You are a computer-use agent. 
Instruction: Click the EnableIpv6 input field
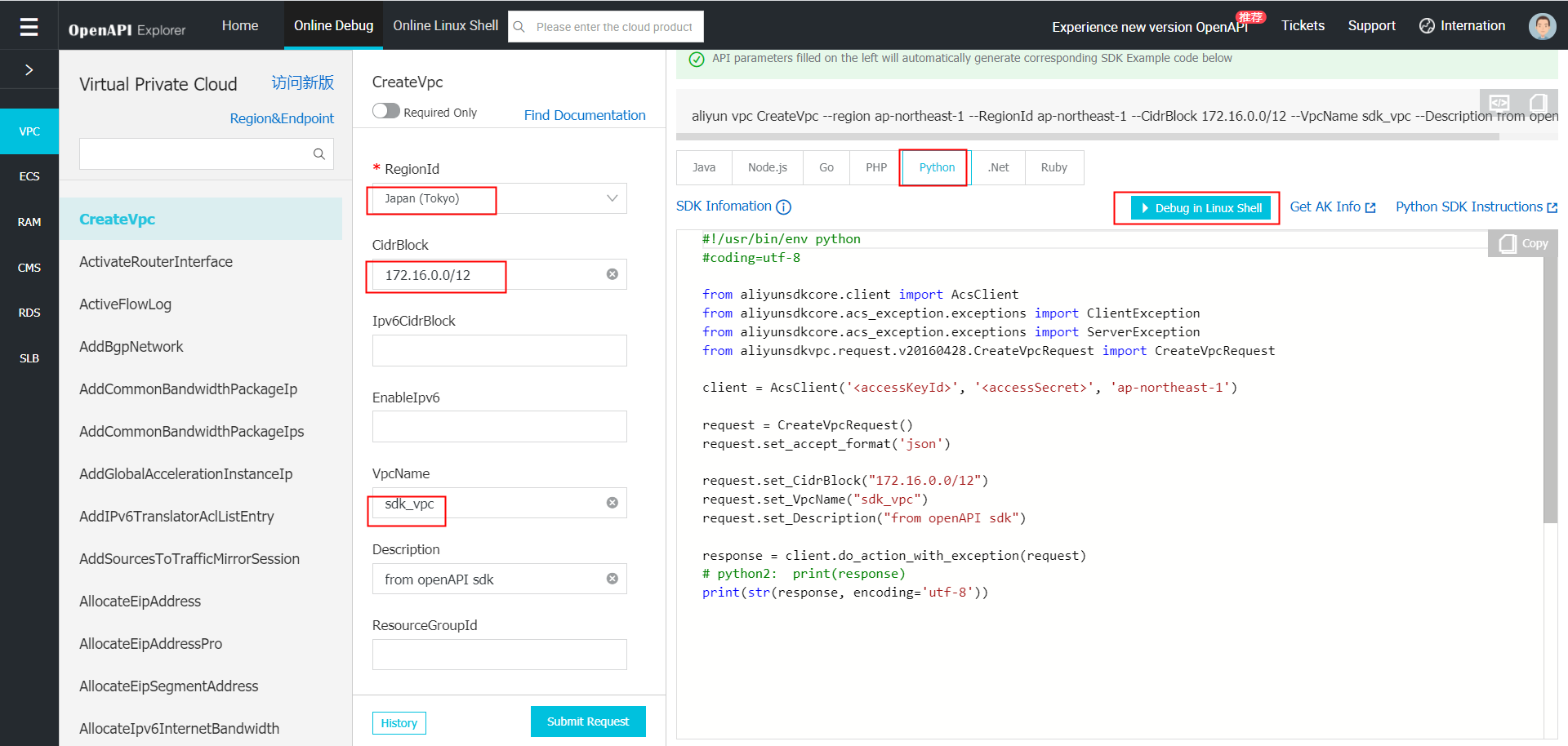coord(499,426)
